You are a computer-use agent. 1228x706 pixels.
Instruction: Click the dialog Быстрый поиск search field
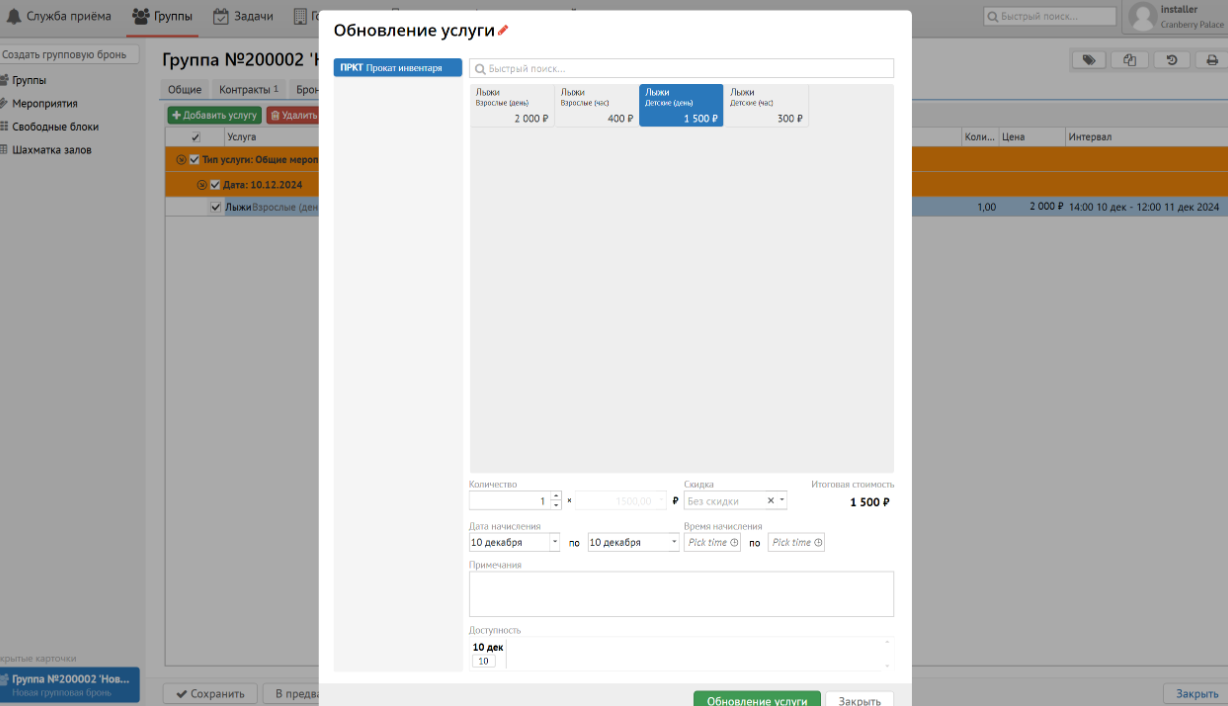pos(681,69)
